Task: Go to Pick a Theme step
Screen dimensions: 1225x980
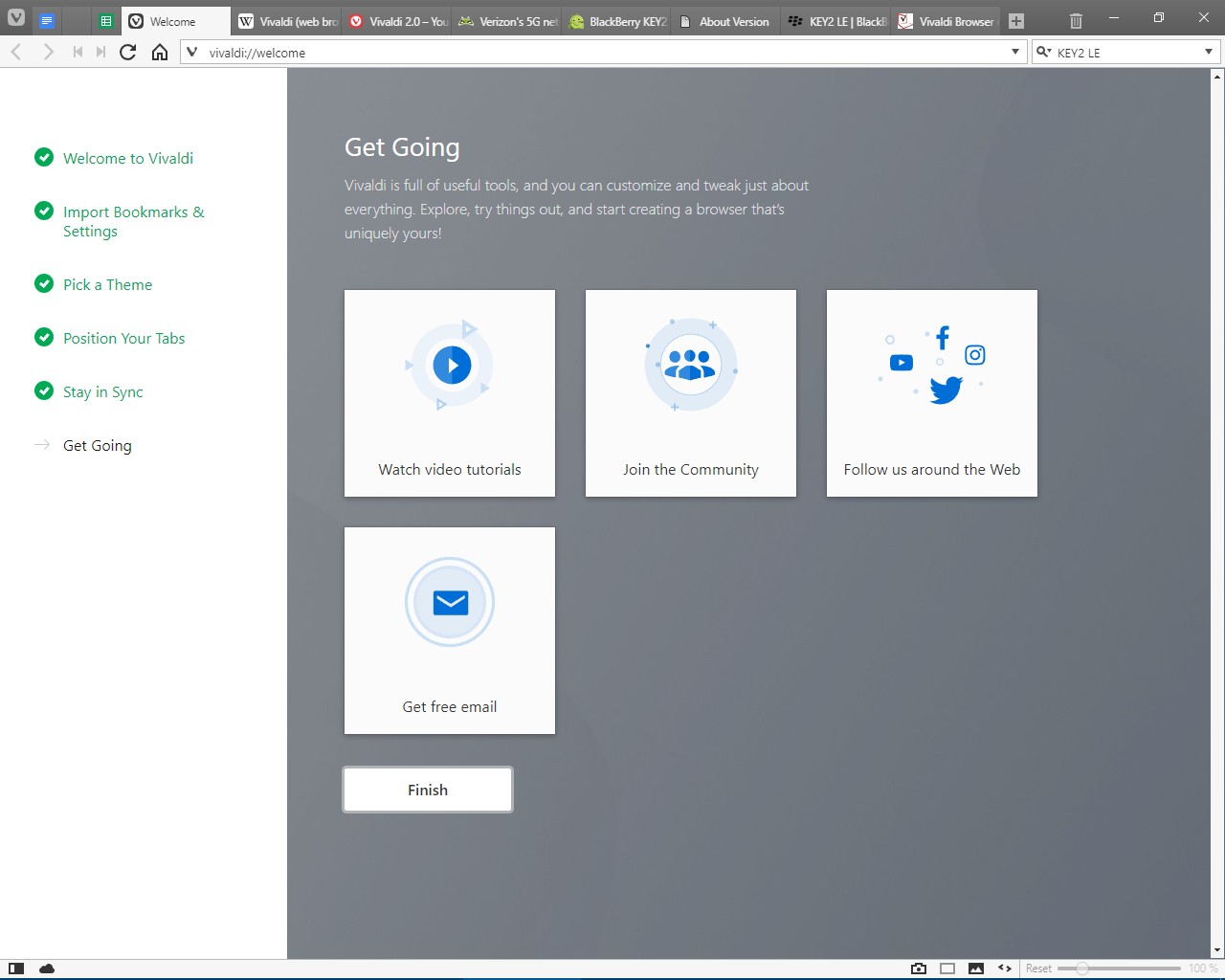Action: pos(107,284)
